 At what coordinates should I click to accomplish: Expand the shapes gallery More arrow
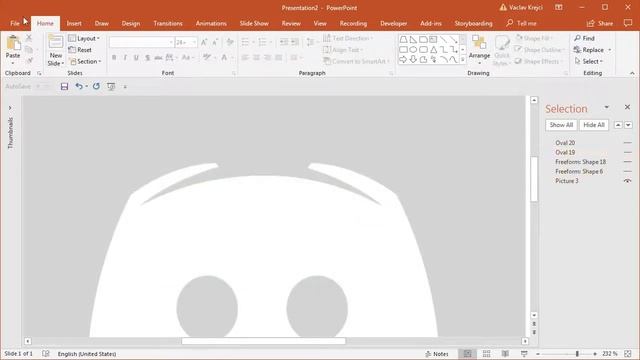(x=463, y=60)
